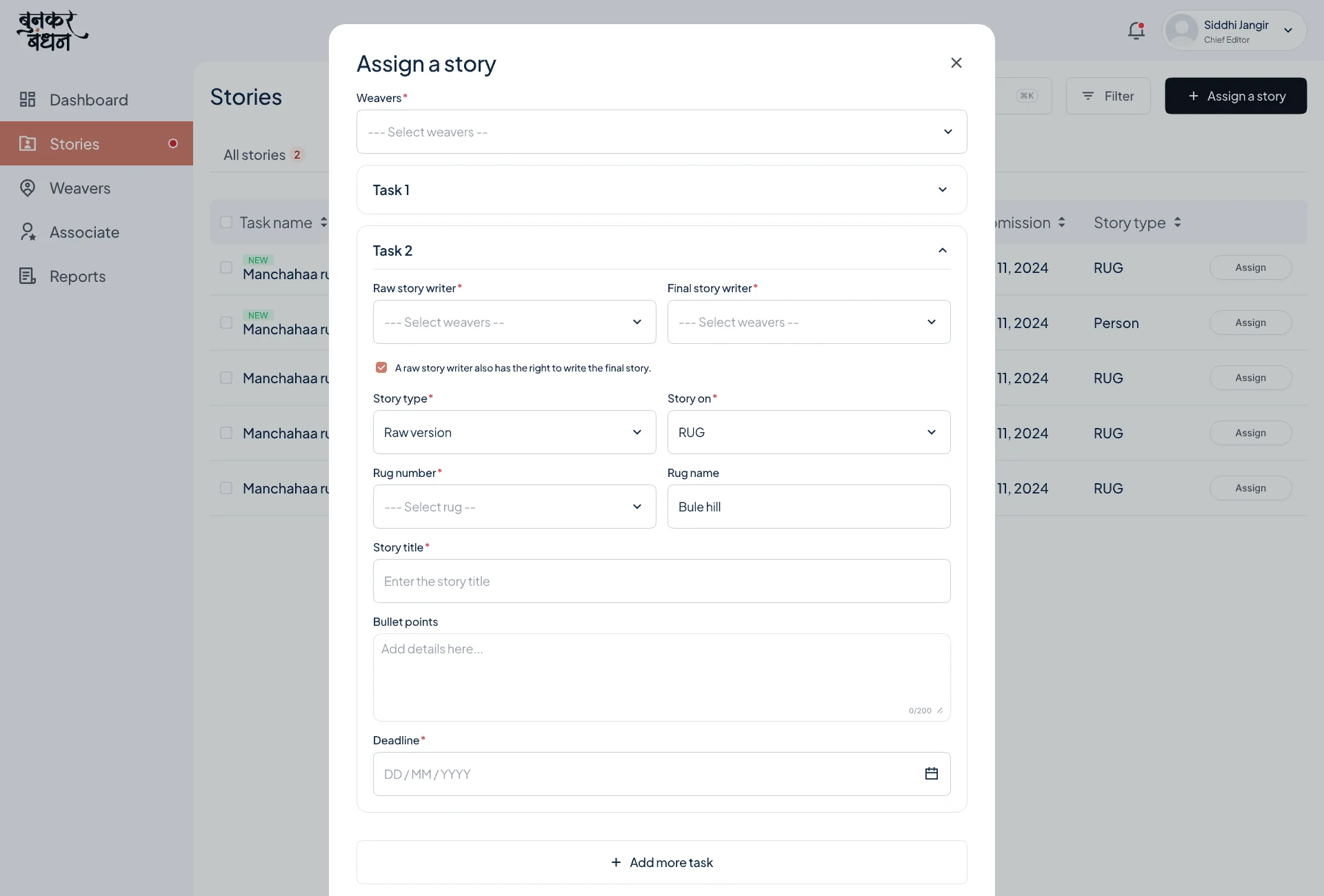
Task: Click Assign for the Person story row
Action: pos(1250,323)
